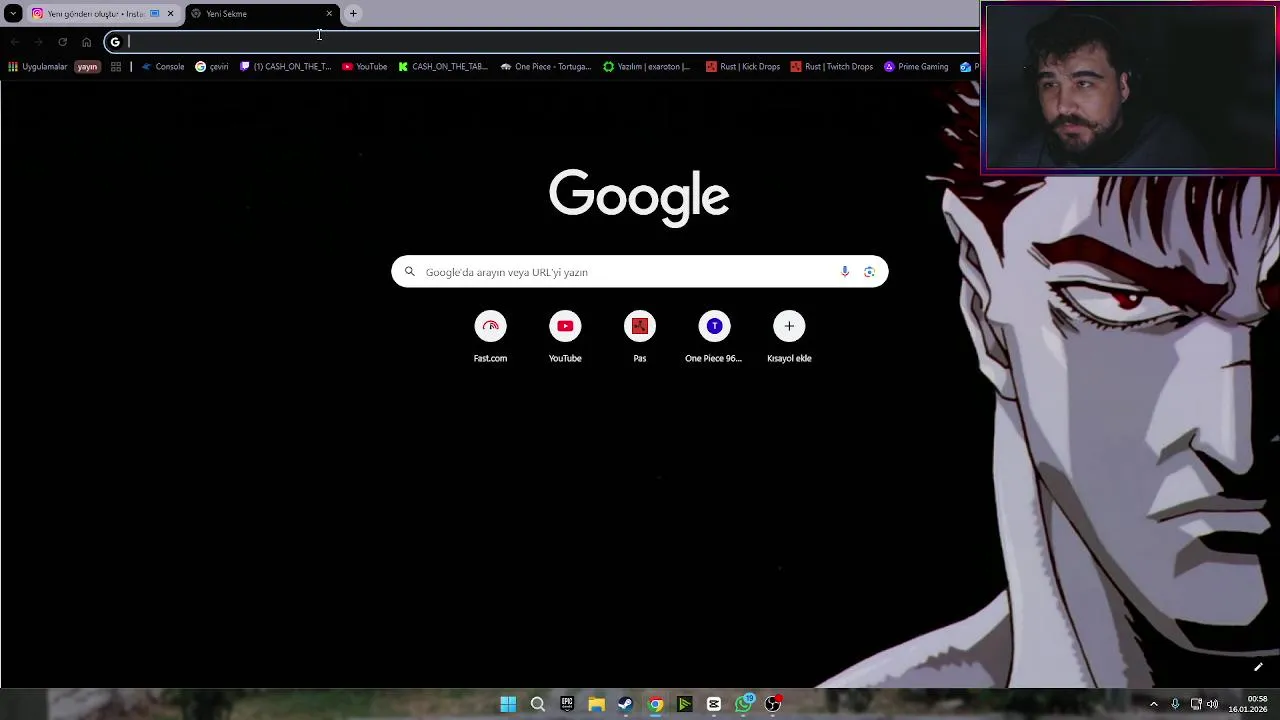Launch Epic Games from taskbar
Image resolution: width=1280 pixels, height=720 pixels.
pyautogui.click(x=567, y=704)
